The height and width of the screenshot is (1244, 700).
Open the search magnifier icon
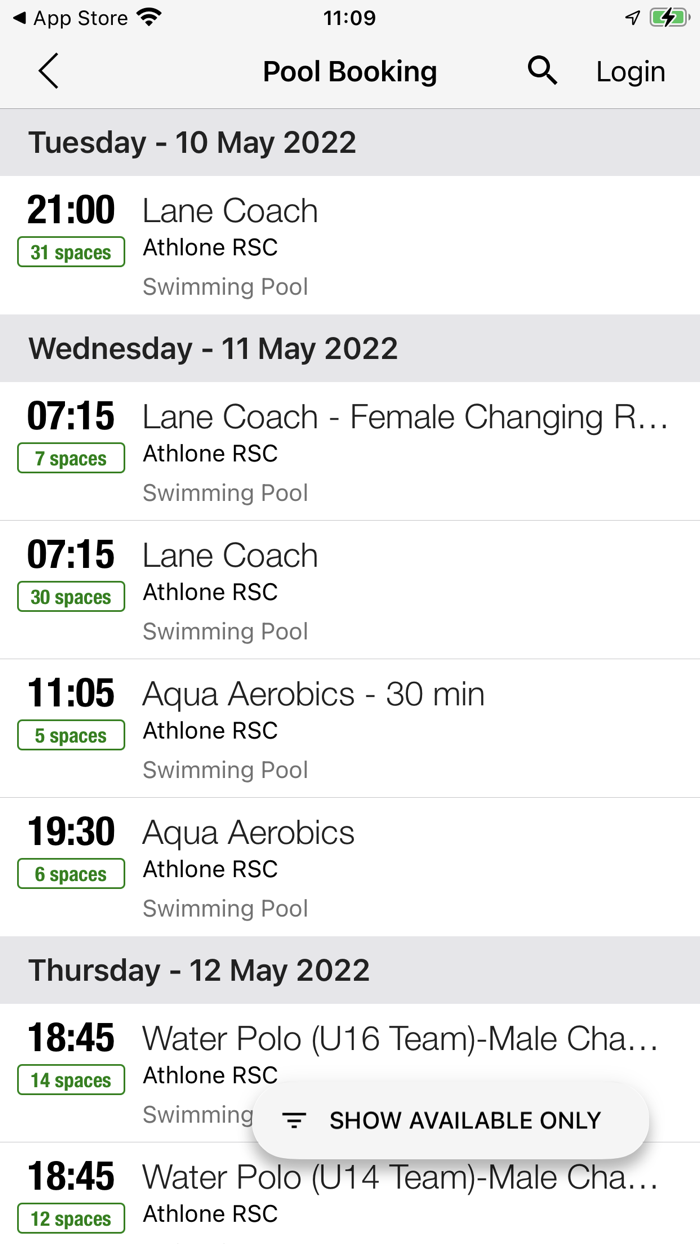click(x=542, y=71)
